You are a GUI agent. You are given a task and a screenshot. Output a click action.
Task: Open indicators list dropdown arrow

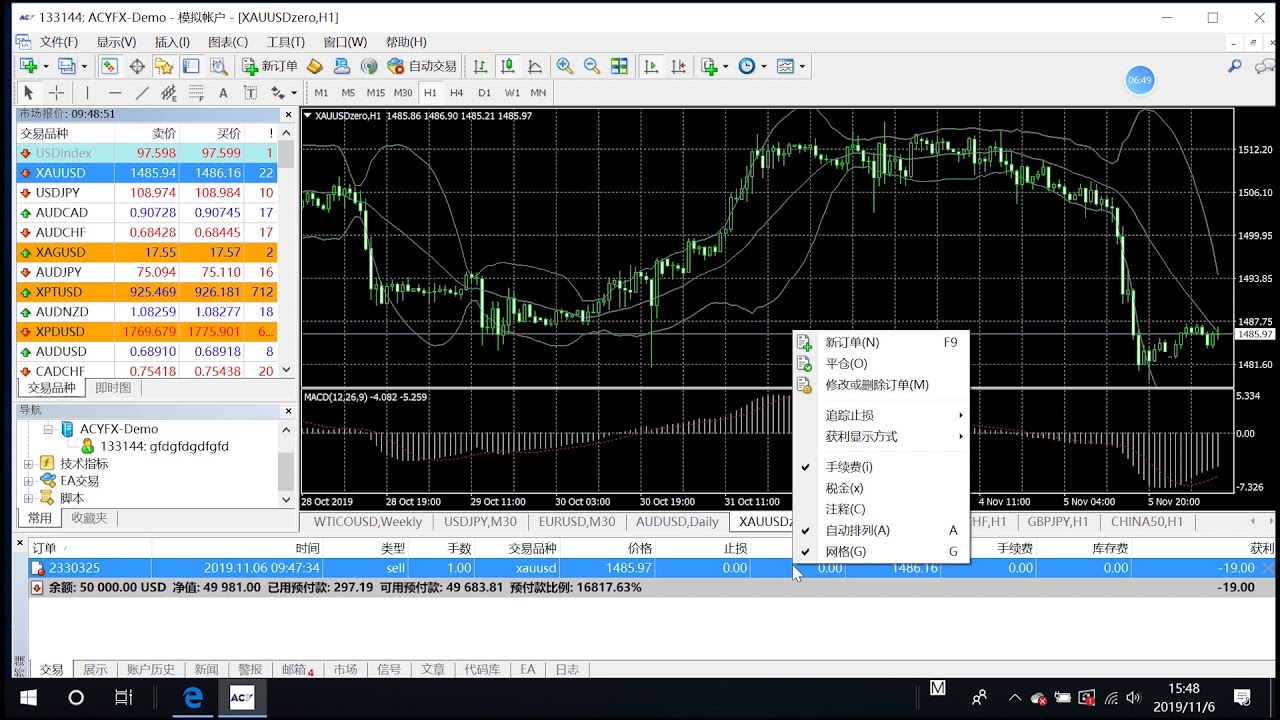(726, 67)
